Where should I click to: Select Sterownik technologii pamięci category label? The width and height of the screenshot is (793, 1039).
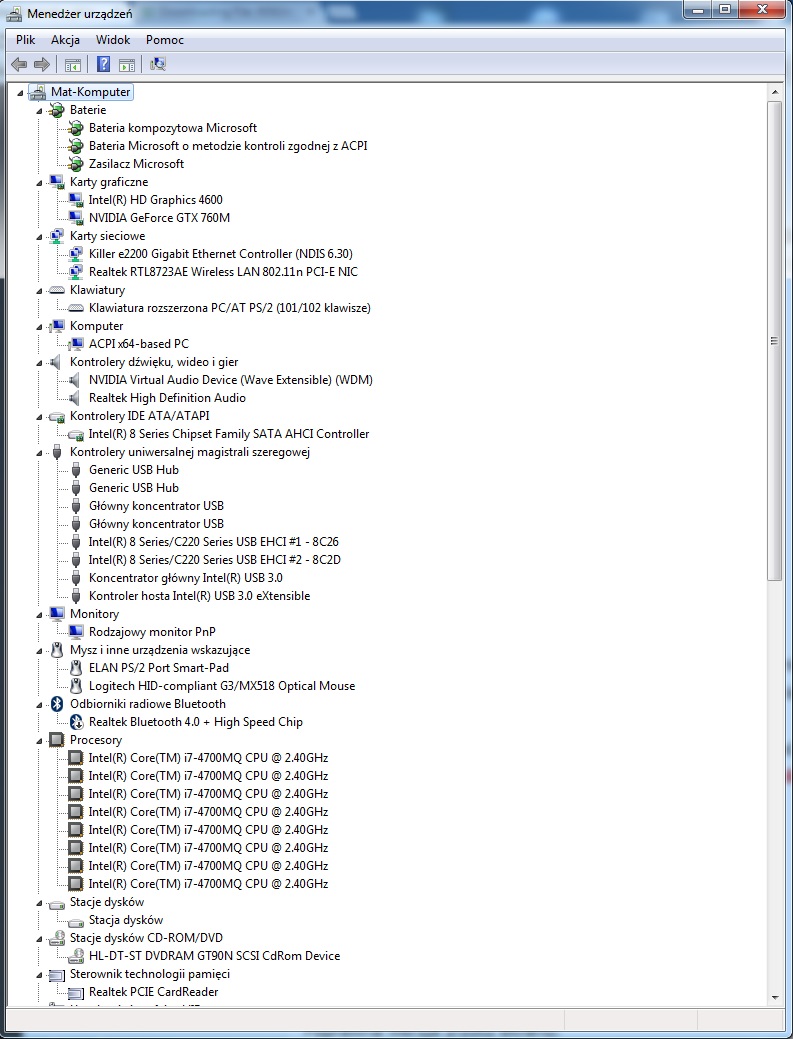click(x=150, y=974)
